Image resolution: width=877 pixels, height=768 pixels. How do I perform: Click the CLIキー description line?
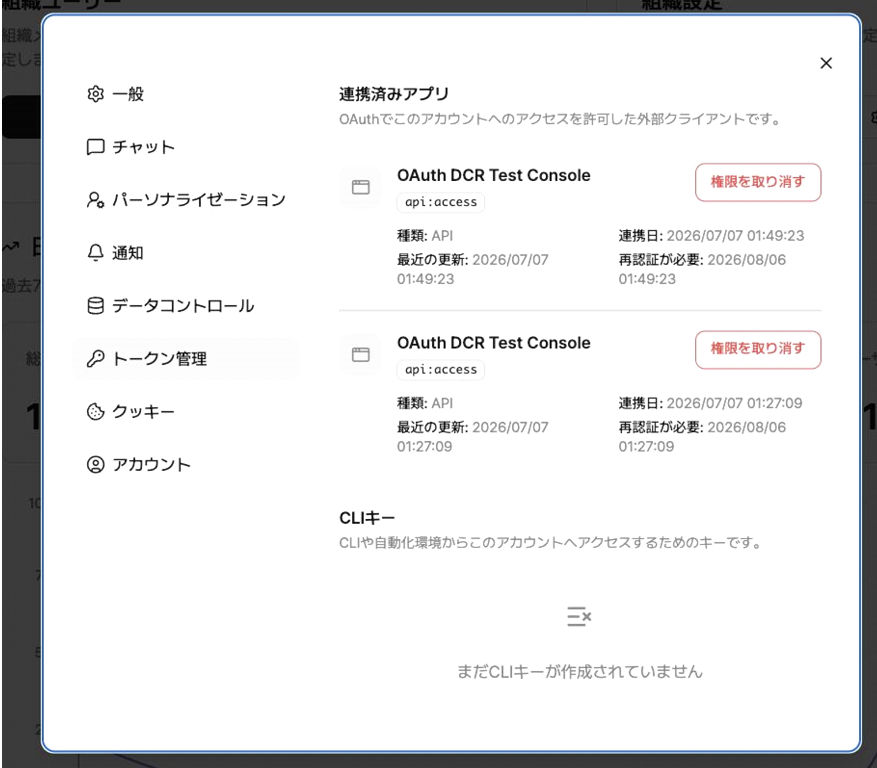[550, 543]
